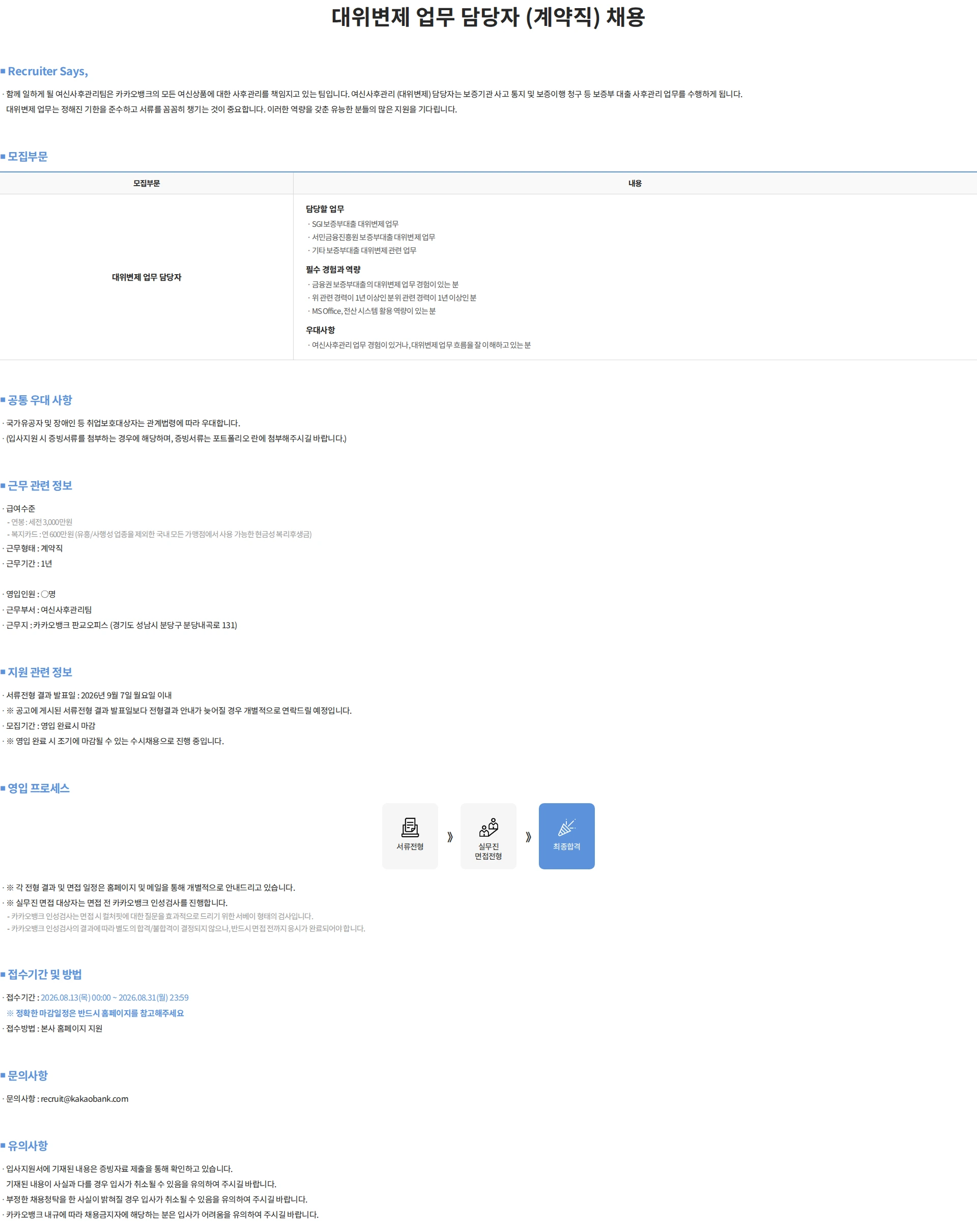Click the "근무 관련 정보" section heading
Screen dimensions: 977x1232
point(40,486)
